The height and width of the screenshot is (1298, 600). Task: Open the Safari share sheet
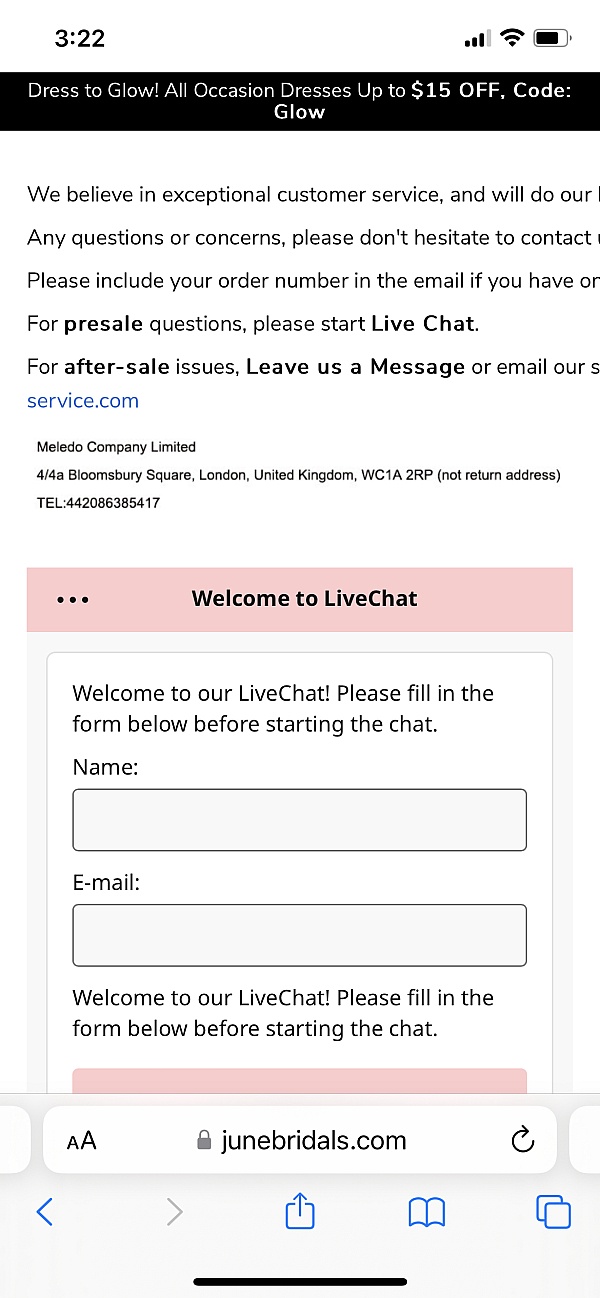(300, 1211)
